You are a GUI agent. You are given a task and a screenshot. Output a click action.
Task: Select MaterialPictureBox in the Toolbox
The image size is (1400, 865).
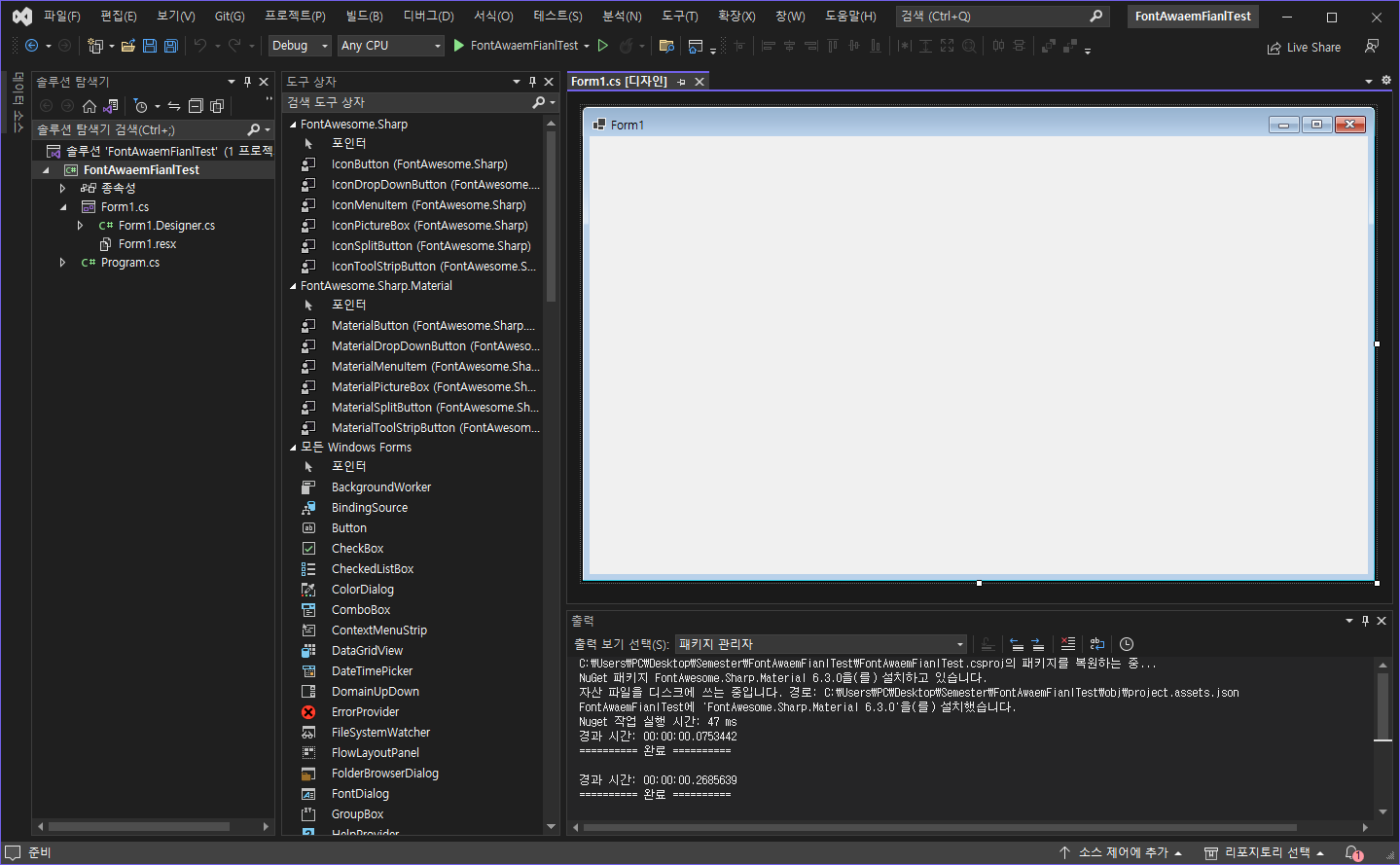point(419,387)
